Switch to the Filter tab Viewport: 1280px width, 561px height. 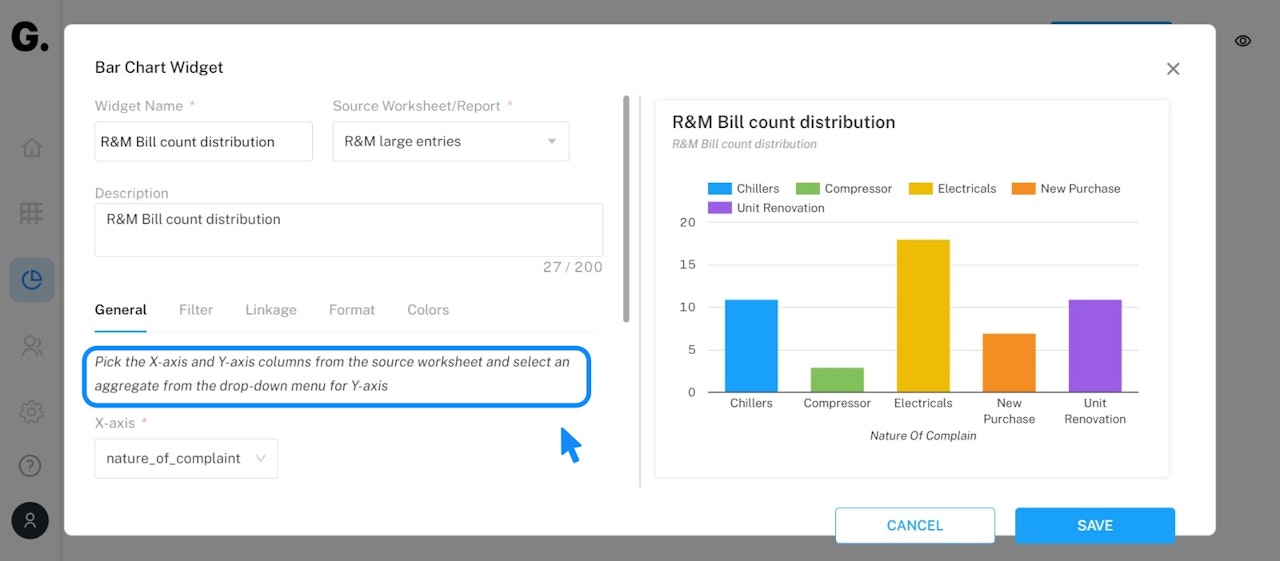(196, 310)
